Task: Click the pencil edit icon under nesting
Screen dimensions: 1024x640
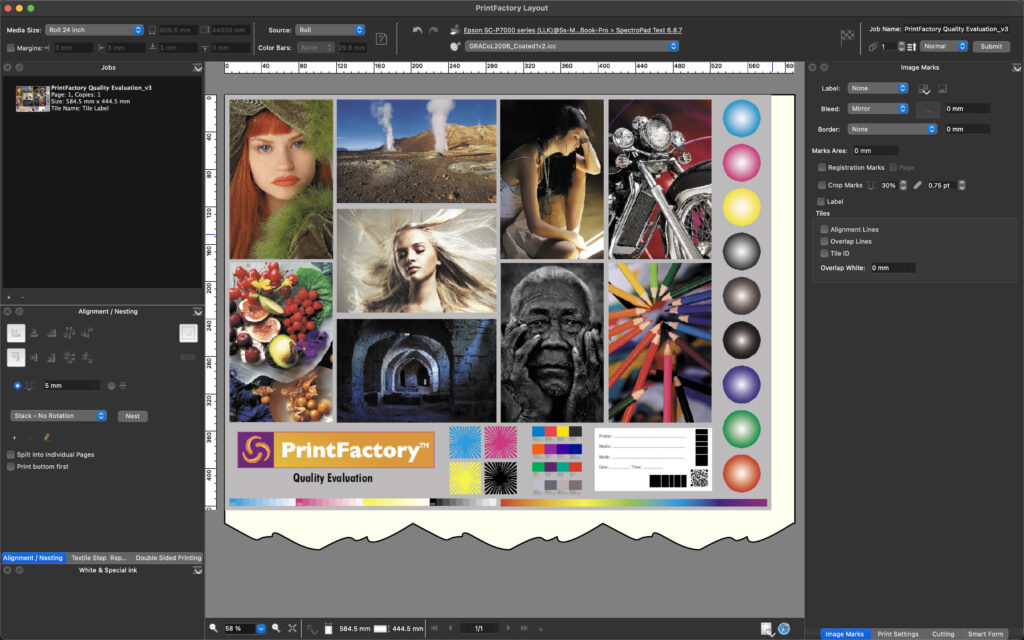Action: click(46, 437)
